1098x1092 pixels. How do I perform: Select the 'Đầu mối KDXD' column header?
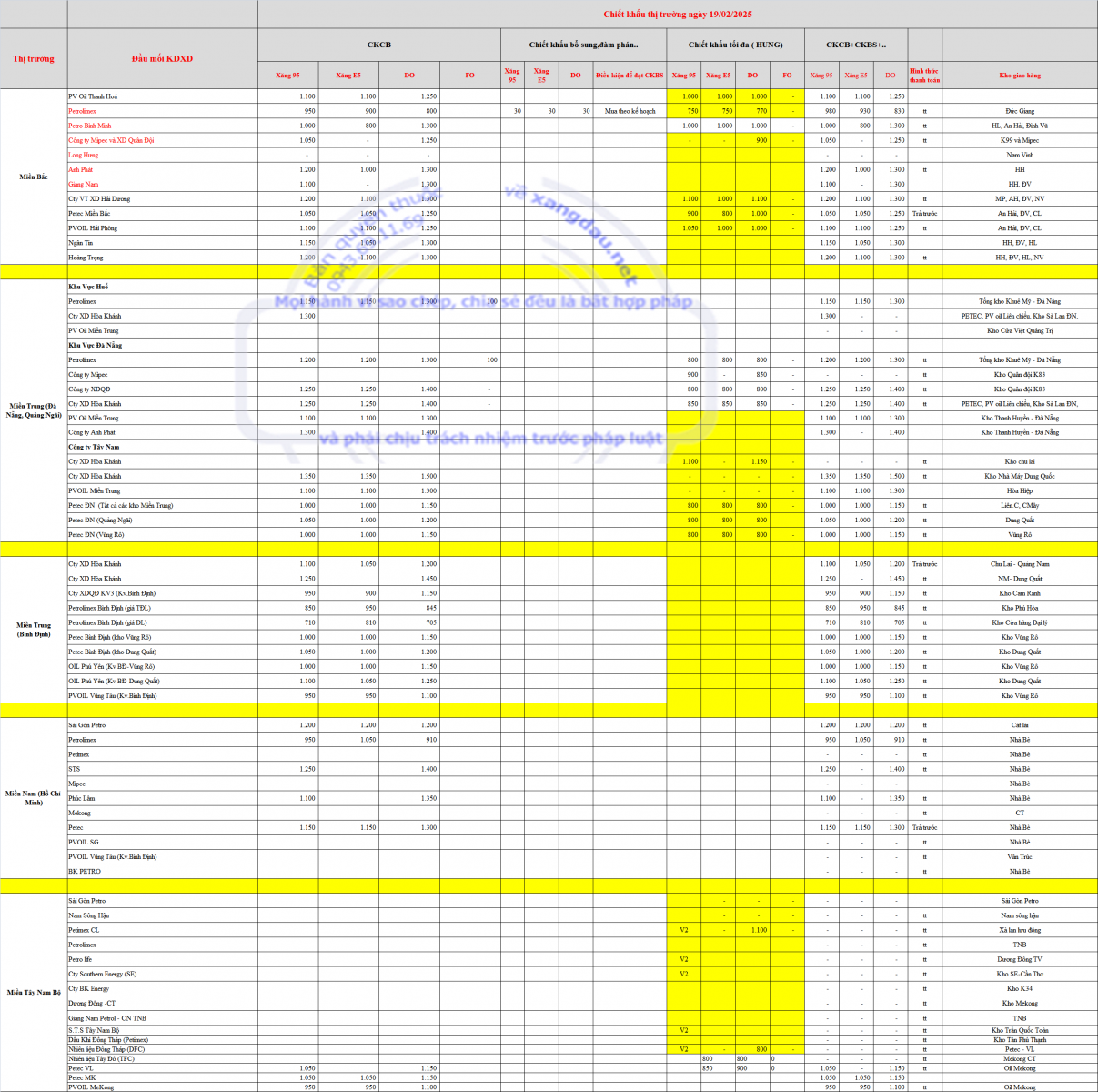pyautogui.click(x=162, y=59)
